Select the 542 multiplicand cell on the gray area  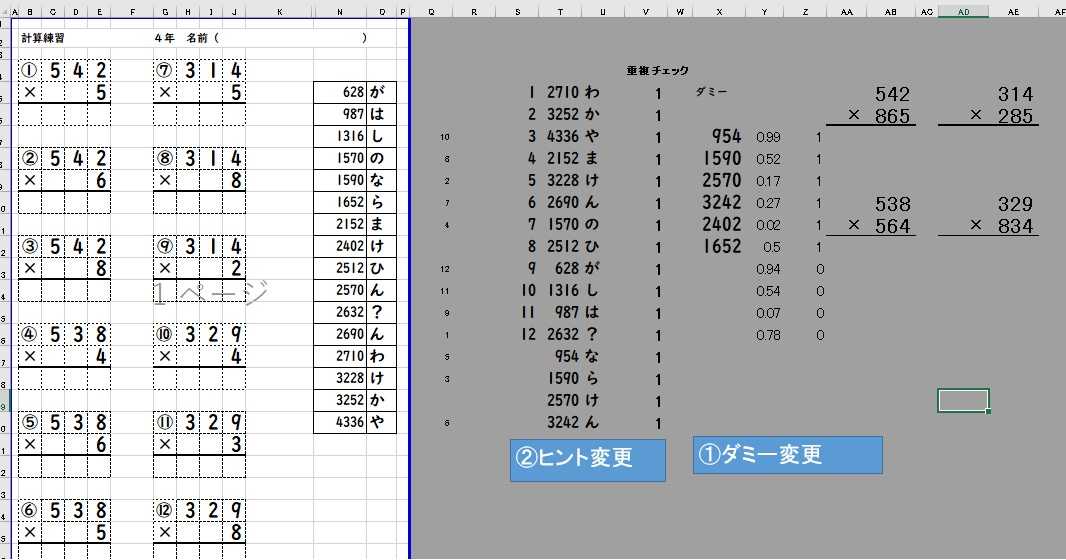[x=892, y=94]
